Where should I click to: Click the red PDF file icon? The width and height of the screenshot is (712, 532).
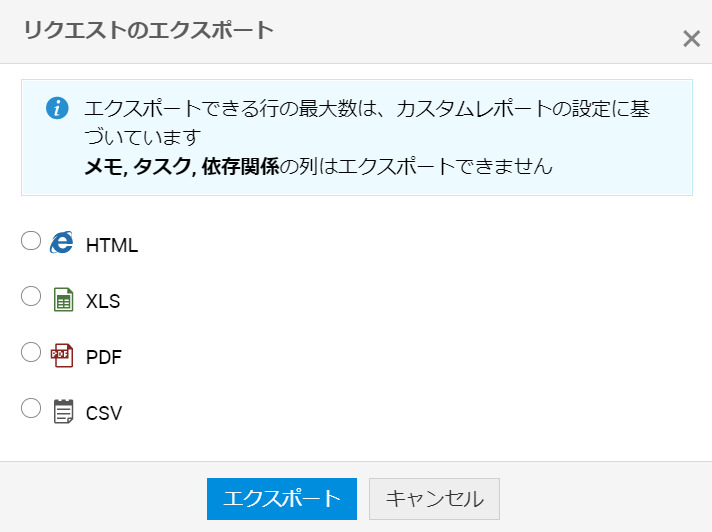62,355
